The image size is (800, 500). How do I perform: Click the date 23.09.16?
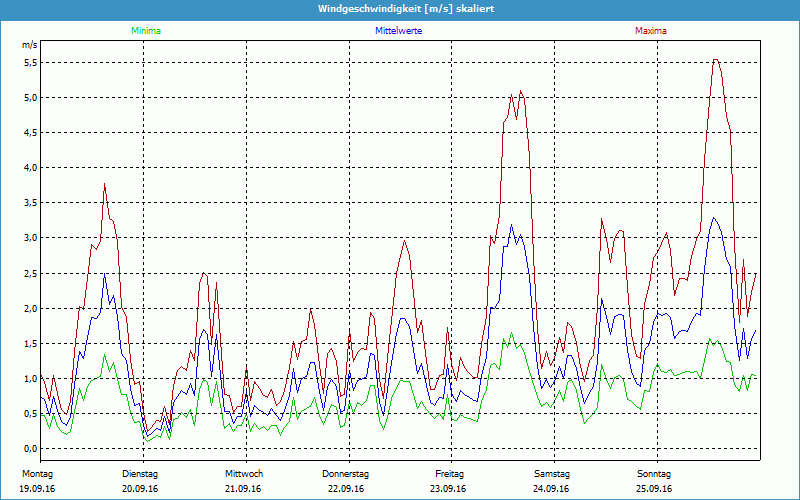[x=448, y=489]
